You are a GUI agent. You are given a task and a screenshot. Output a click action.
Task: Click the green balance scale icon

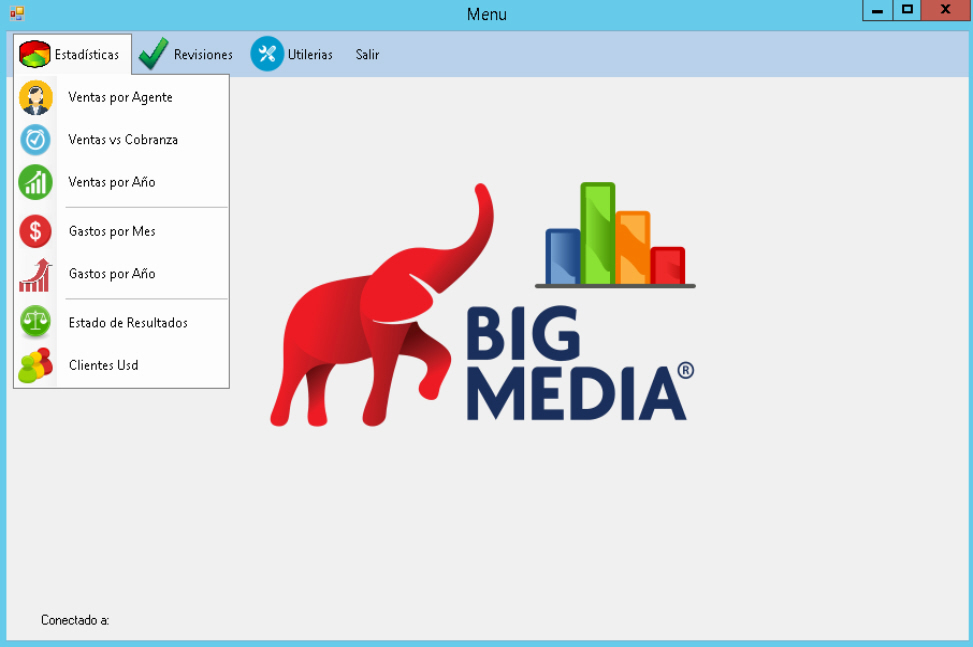point(36,323)
